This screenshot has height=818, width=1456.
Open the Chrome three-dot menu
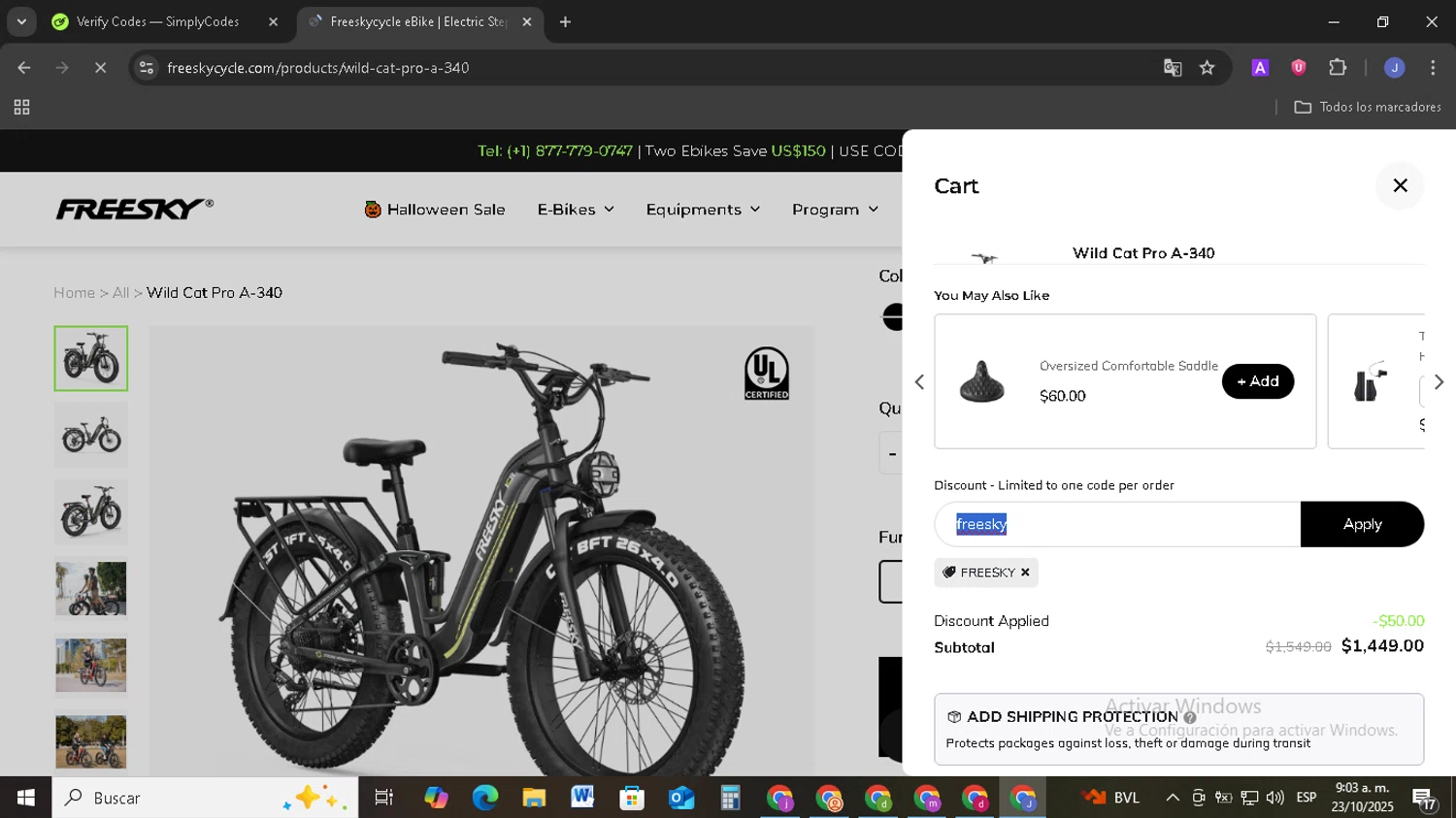1433,68
